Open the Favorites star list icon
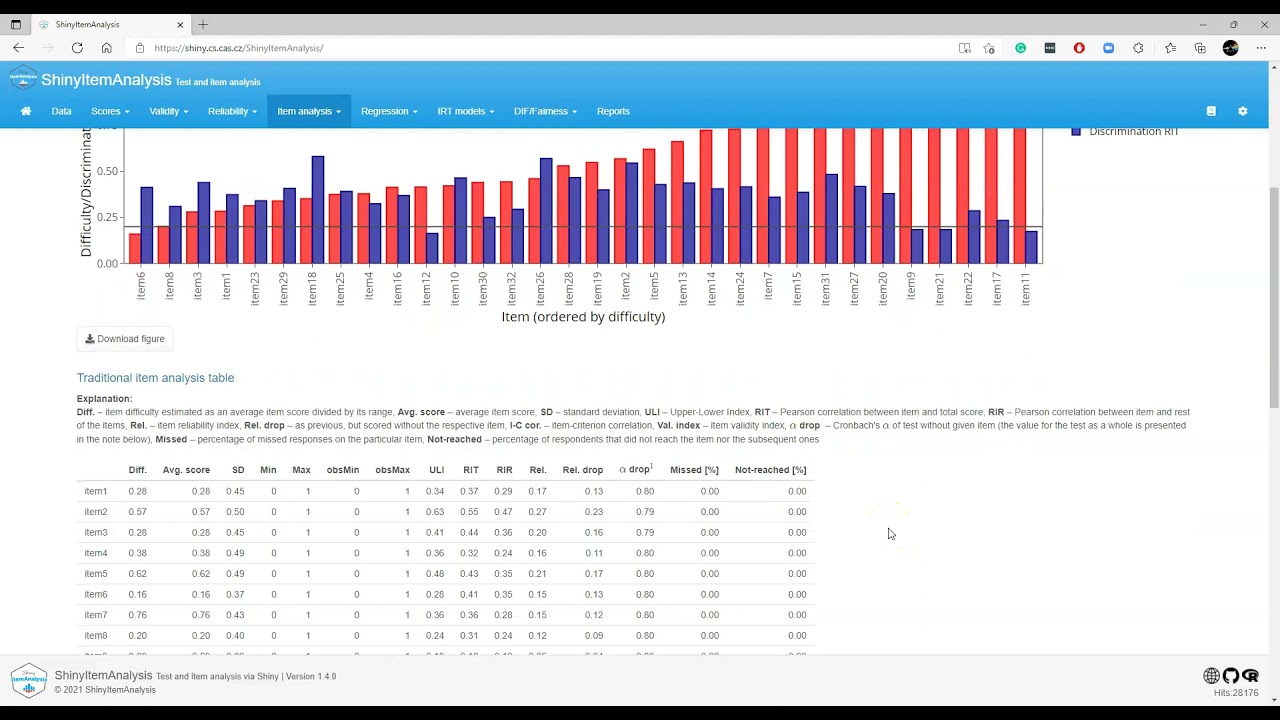The image size is (1280, 720). (x=1170, y=48)
